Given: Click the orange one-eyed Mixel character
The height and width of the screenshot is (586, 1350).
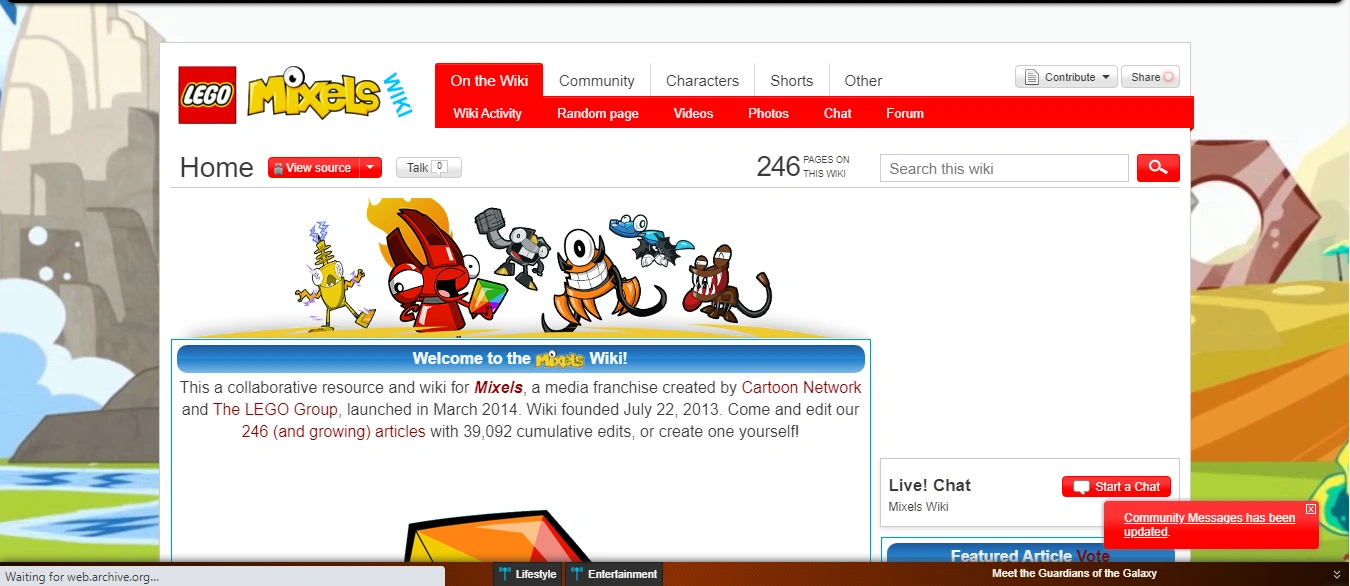Looking at the screenshot, I should tap(601, 281).
